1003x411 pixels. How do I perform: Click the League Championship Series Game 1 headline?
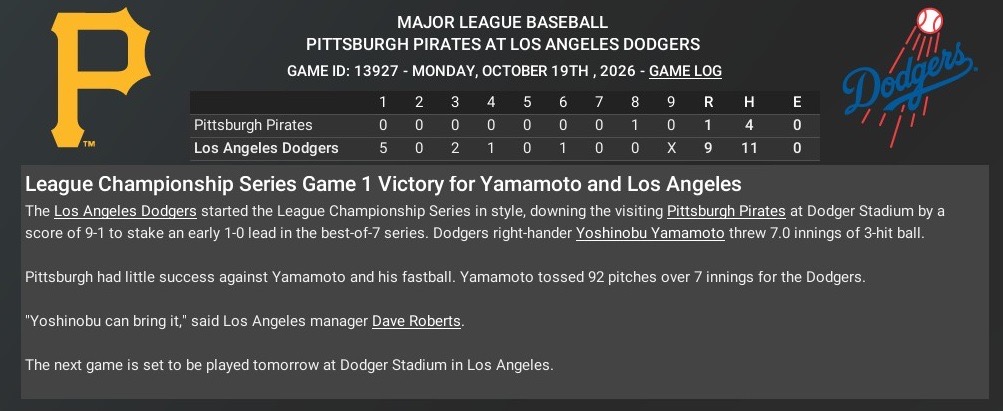point(382,185)
